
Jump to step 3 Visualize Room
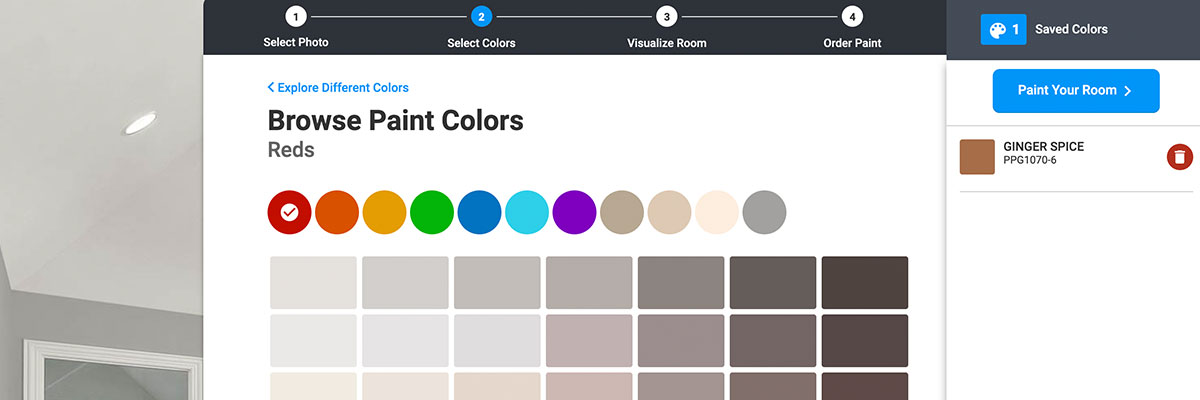(x=666, y=17)
